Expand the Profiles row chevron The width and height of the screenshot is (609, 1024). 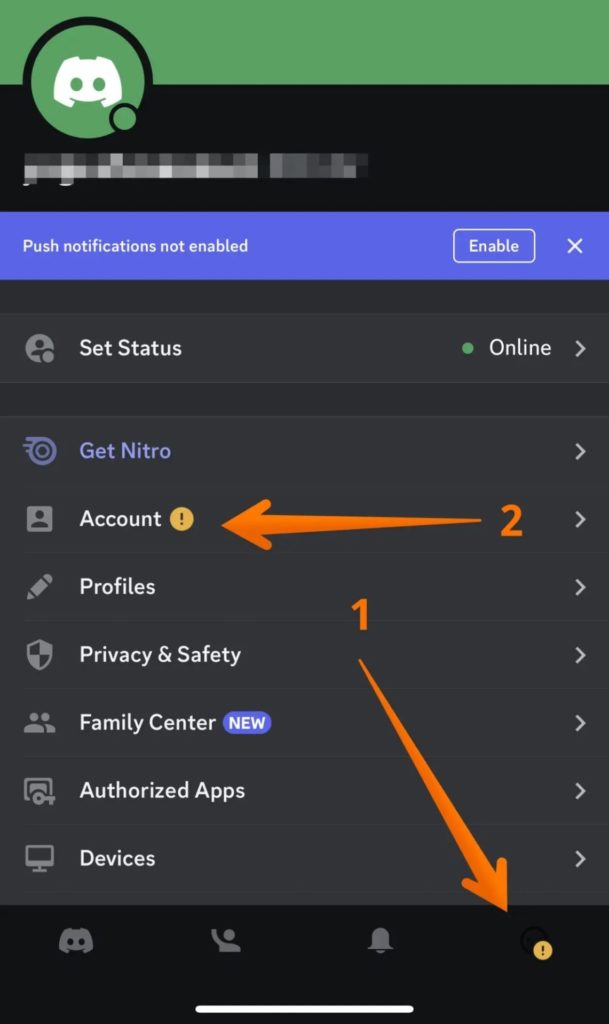point(580,587)
